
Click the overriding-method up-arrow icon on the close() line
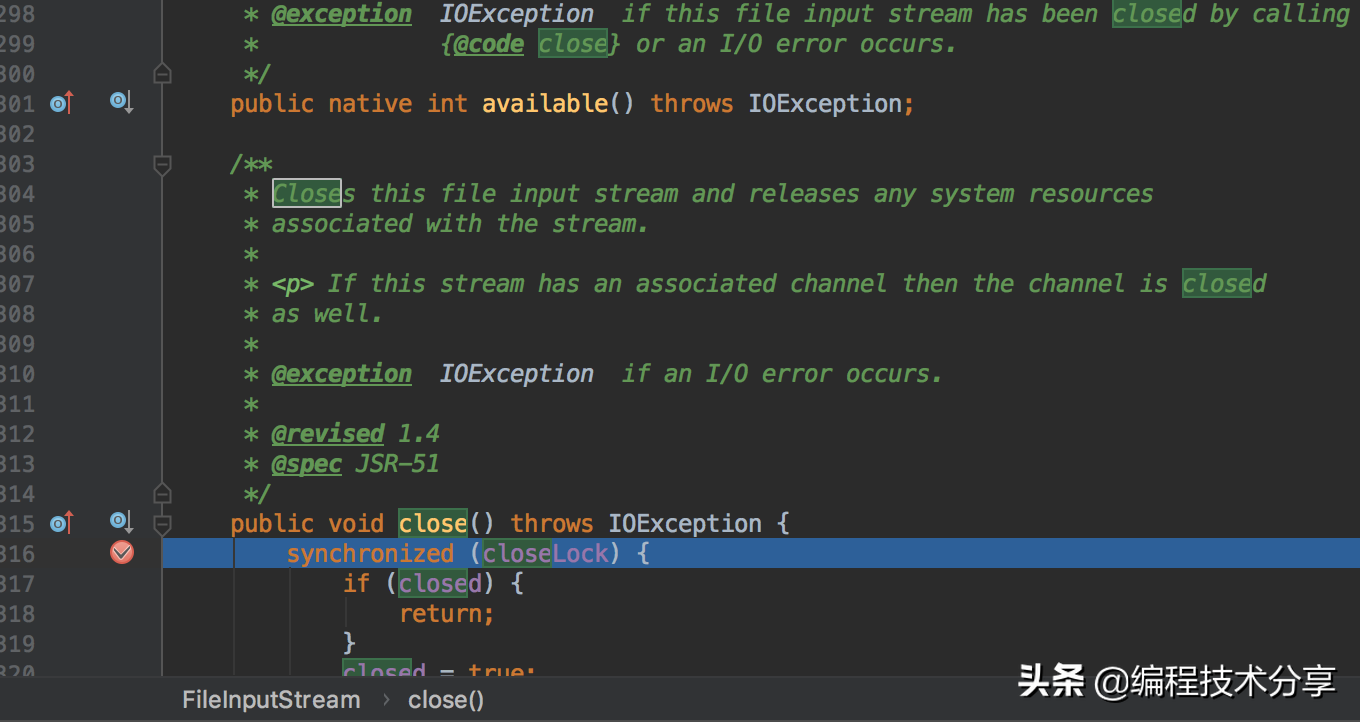pos(62,522)
